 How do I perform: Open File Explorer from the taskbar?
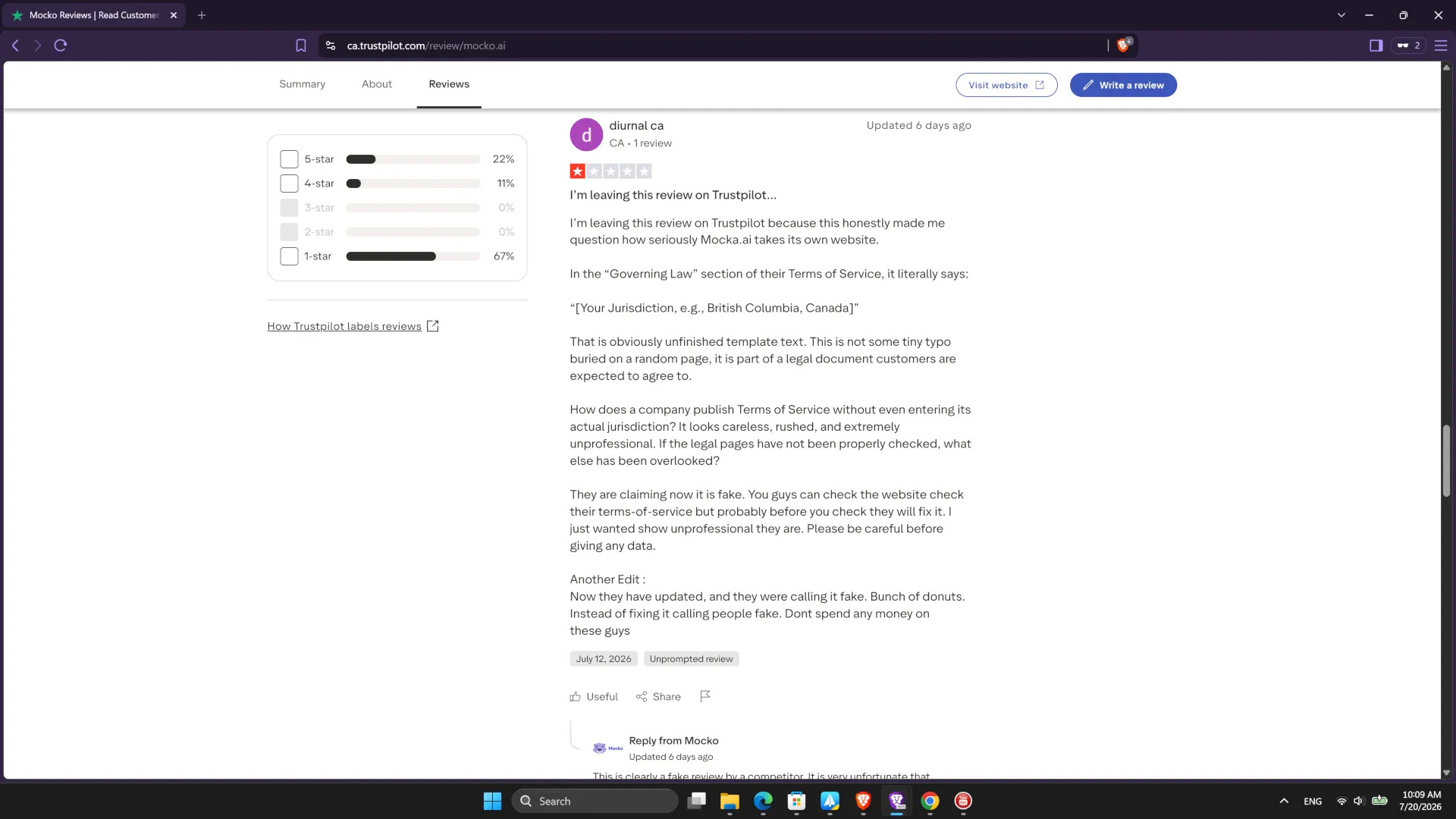pos(730,801)
